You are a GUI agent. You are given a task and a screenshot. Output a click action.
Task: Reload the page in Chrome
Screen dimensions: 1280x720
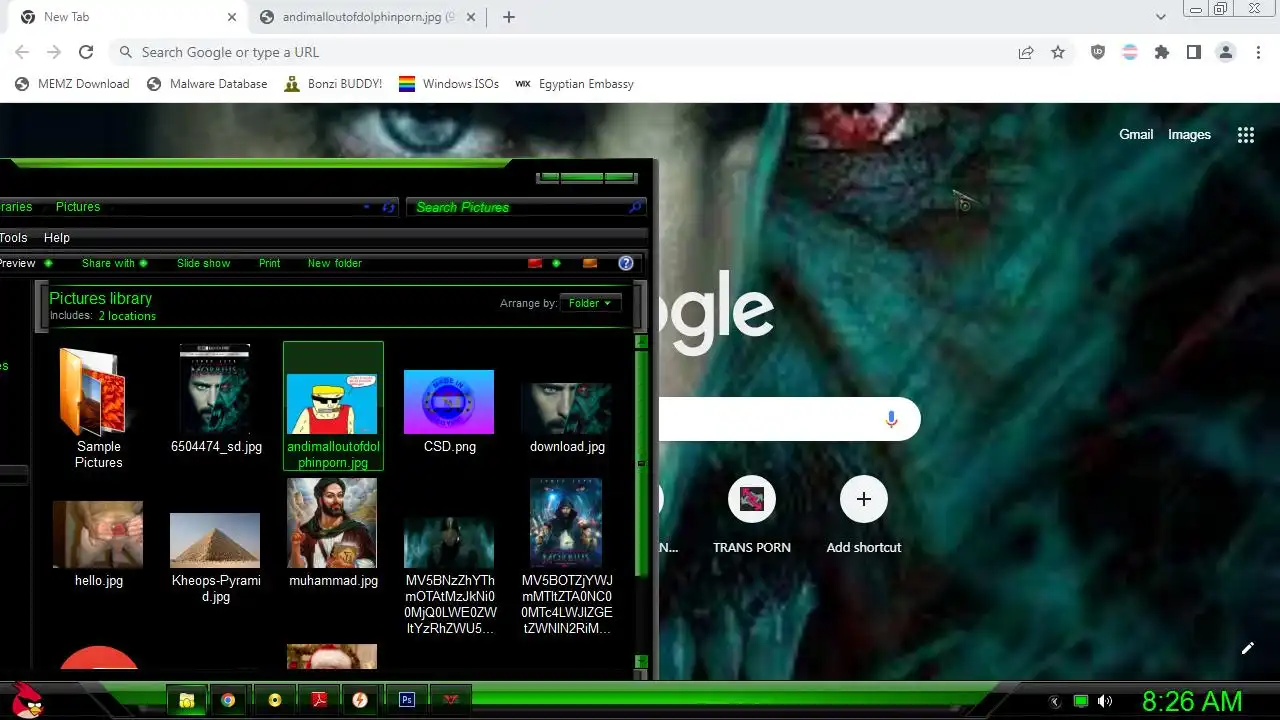pyautogui.click(x=86, y=52)
